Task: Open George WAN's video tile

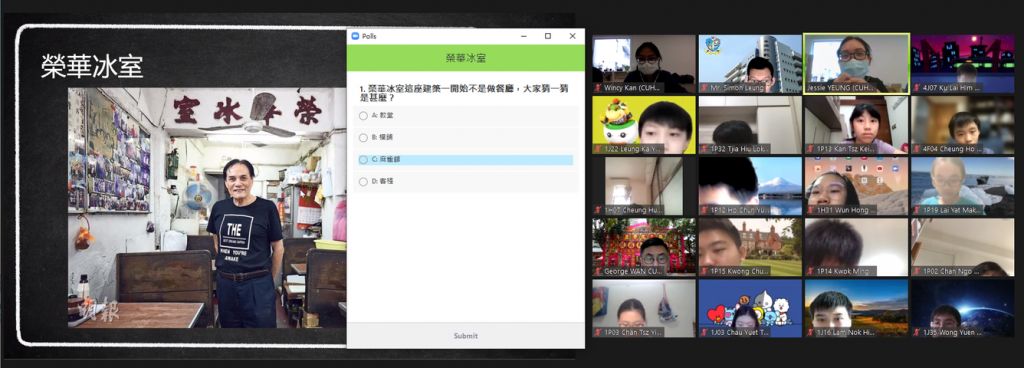Action: click(644, 247)
